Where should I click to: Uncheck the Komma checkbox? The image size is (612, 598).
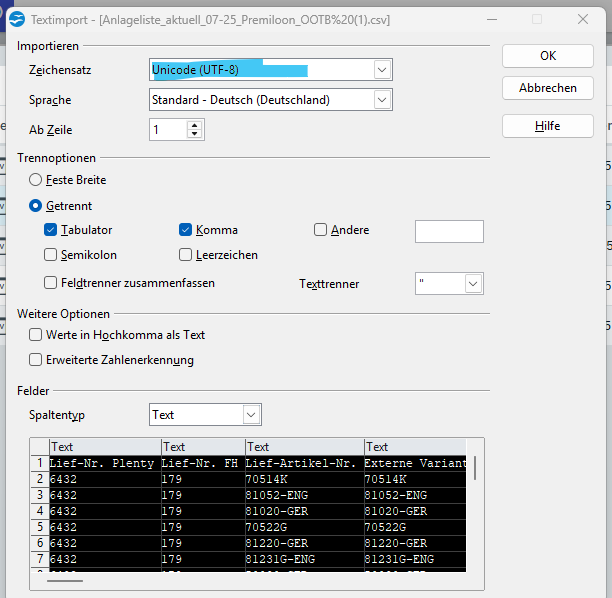186,230
